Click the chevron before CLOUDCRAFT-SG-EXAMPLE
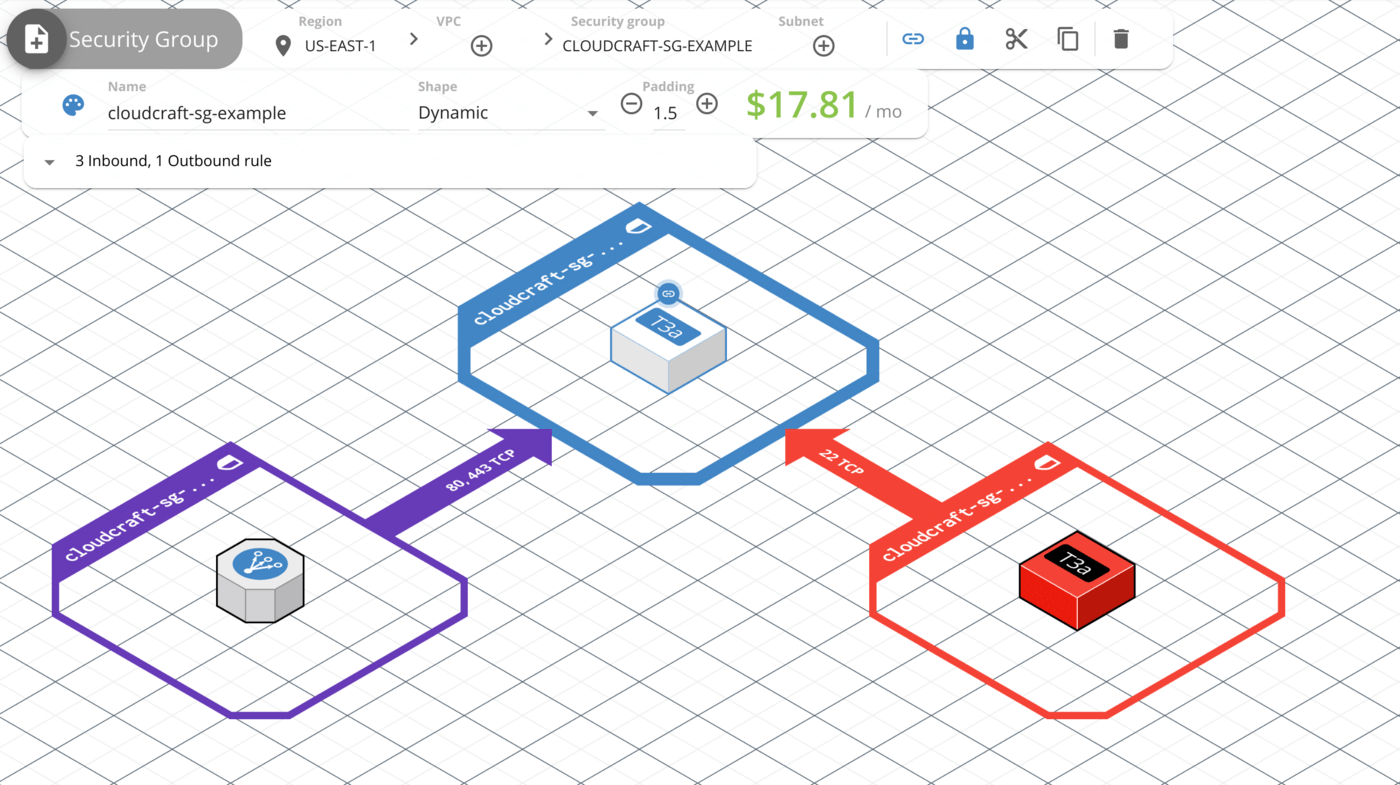This screenshot has height=785, width=1400. click(547, 39)
